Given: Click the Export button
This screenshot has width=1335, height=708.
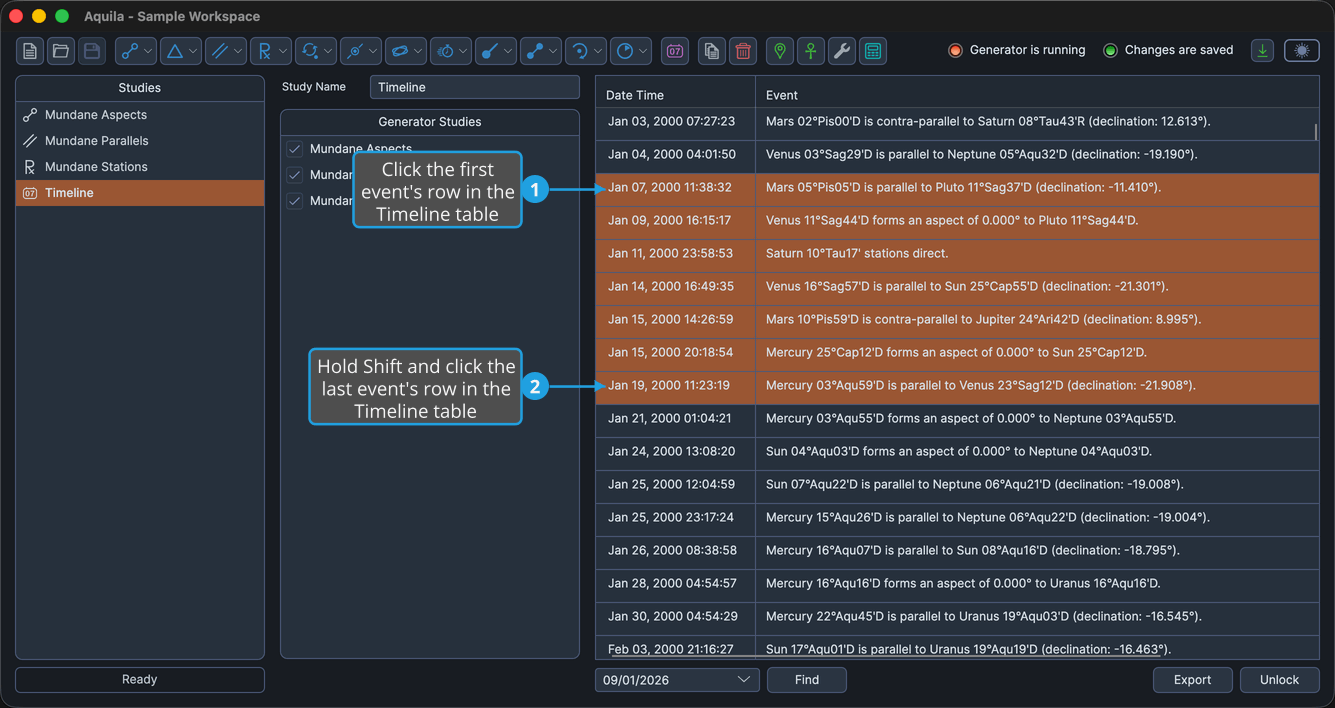Looking at the screenshot, I should click(x=1192, y=680).
